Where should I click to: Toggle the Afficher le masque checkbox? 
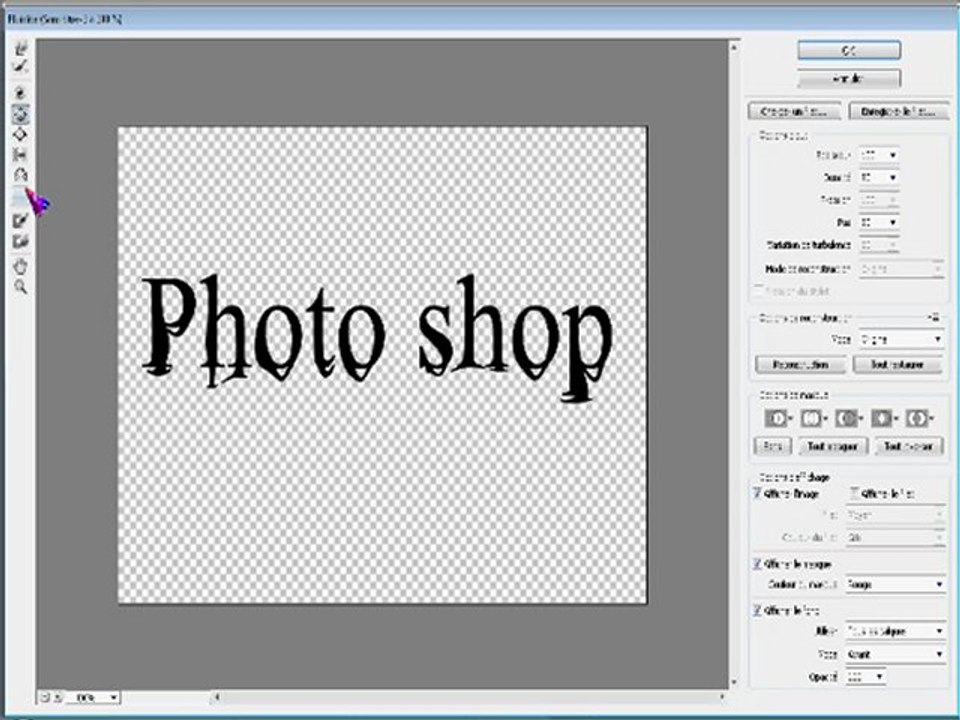(x=757, y=564)
